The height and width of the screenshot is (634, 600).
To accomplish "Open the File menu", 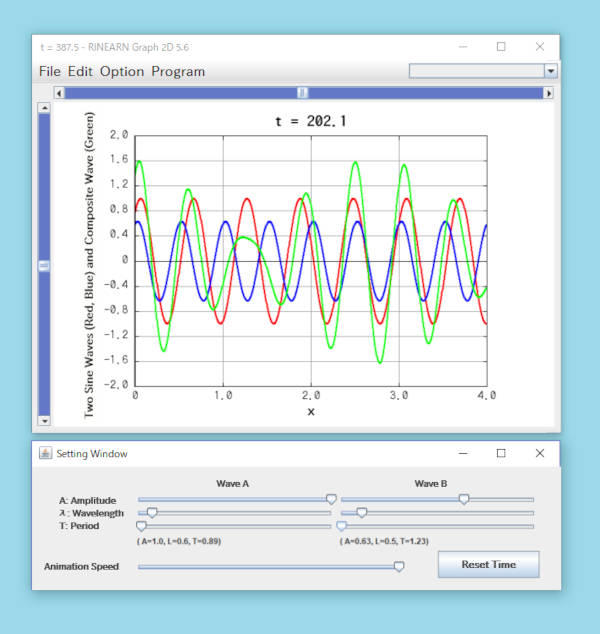I will click(x=50, y=72).
